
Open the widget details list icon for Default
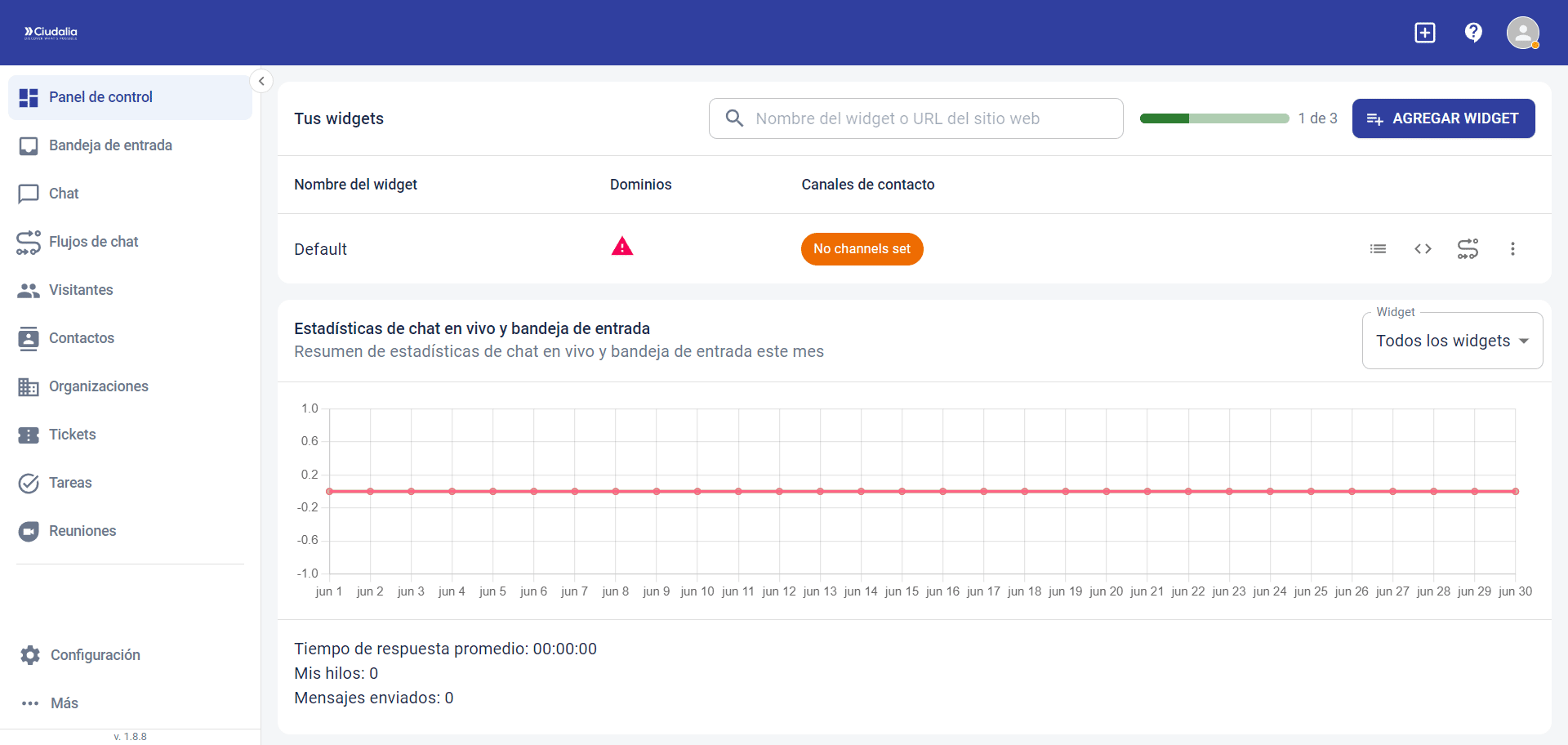point(1378,248)
